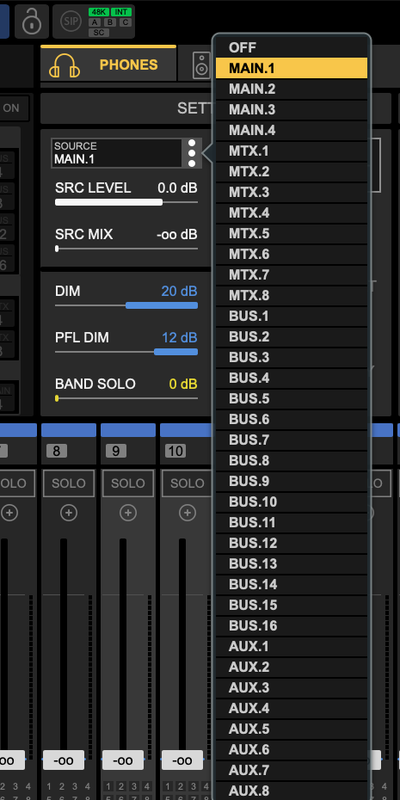Choose MTX.8 in source list
The image size is (400, 800).
pyautogui.click(x=291, y=295)
